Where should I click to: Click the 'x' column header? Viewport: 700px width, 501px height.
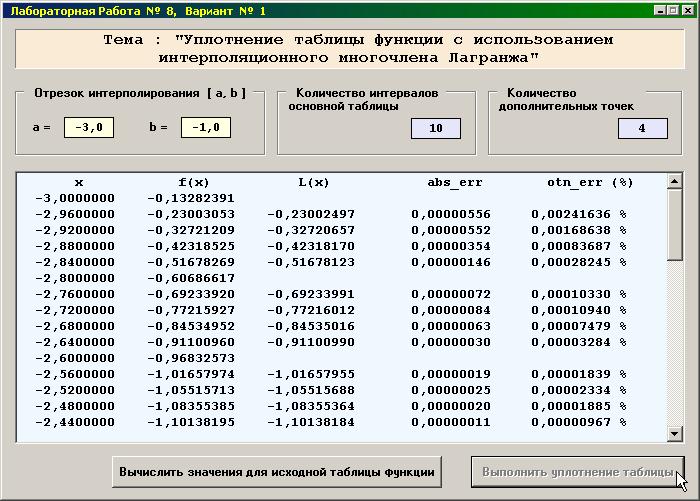(79, 183)
